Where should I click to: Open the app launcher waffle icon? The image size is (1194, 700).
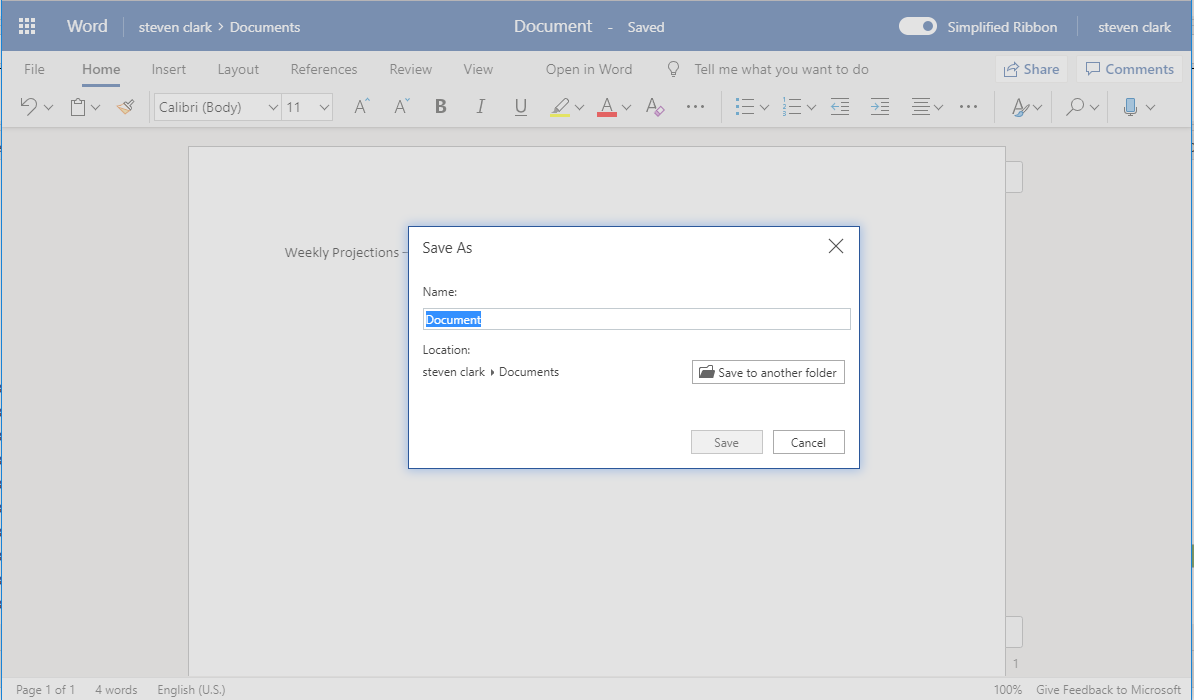(28, 27)
